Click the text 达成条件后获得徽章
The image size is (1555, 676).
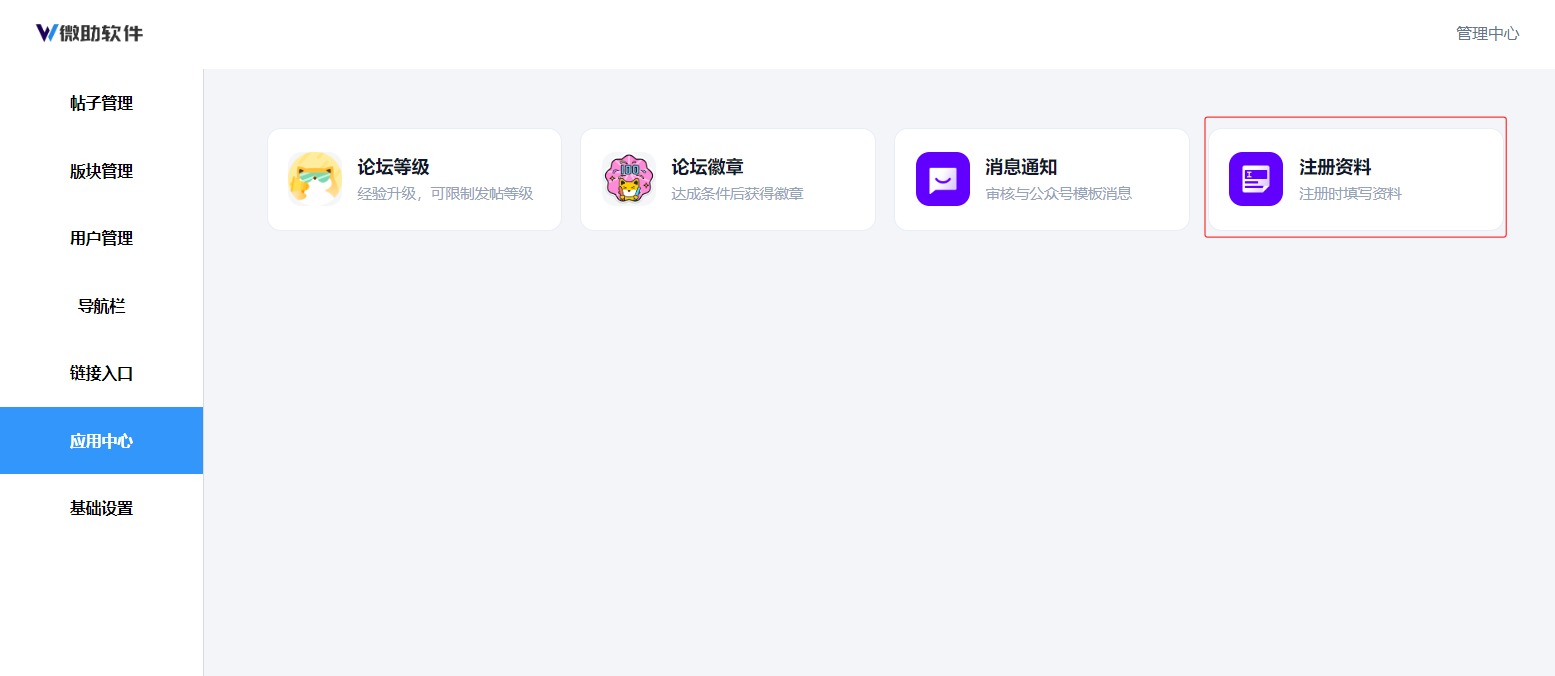click(737, 194)
